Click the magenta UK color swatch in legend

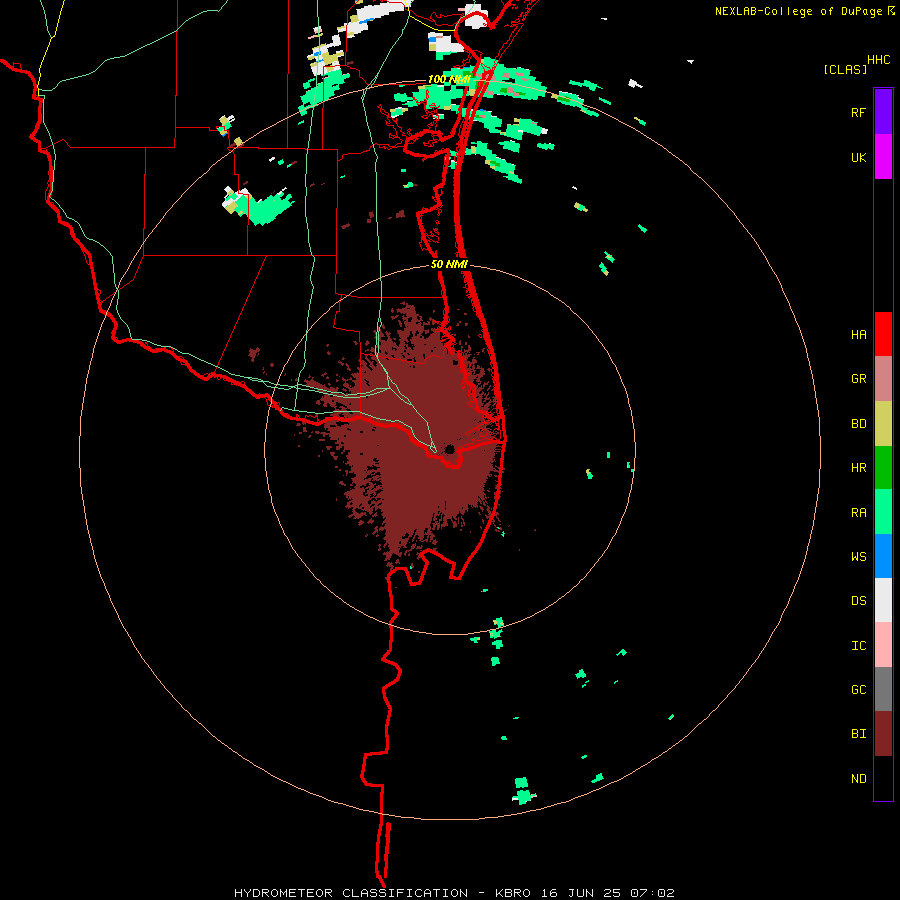tap(883, 156)
